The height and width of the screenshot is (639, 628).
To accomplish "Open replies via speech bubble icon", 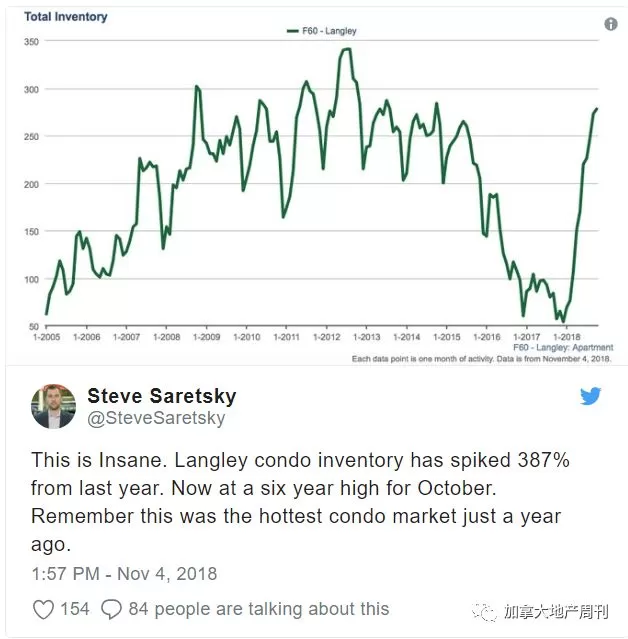I will pos(111,609).
